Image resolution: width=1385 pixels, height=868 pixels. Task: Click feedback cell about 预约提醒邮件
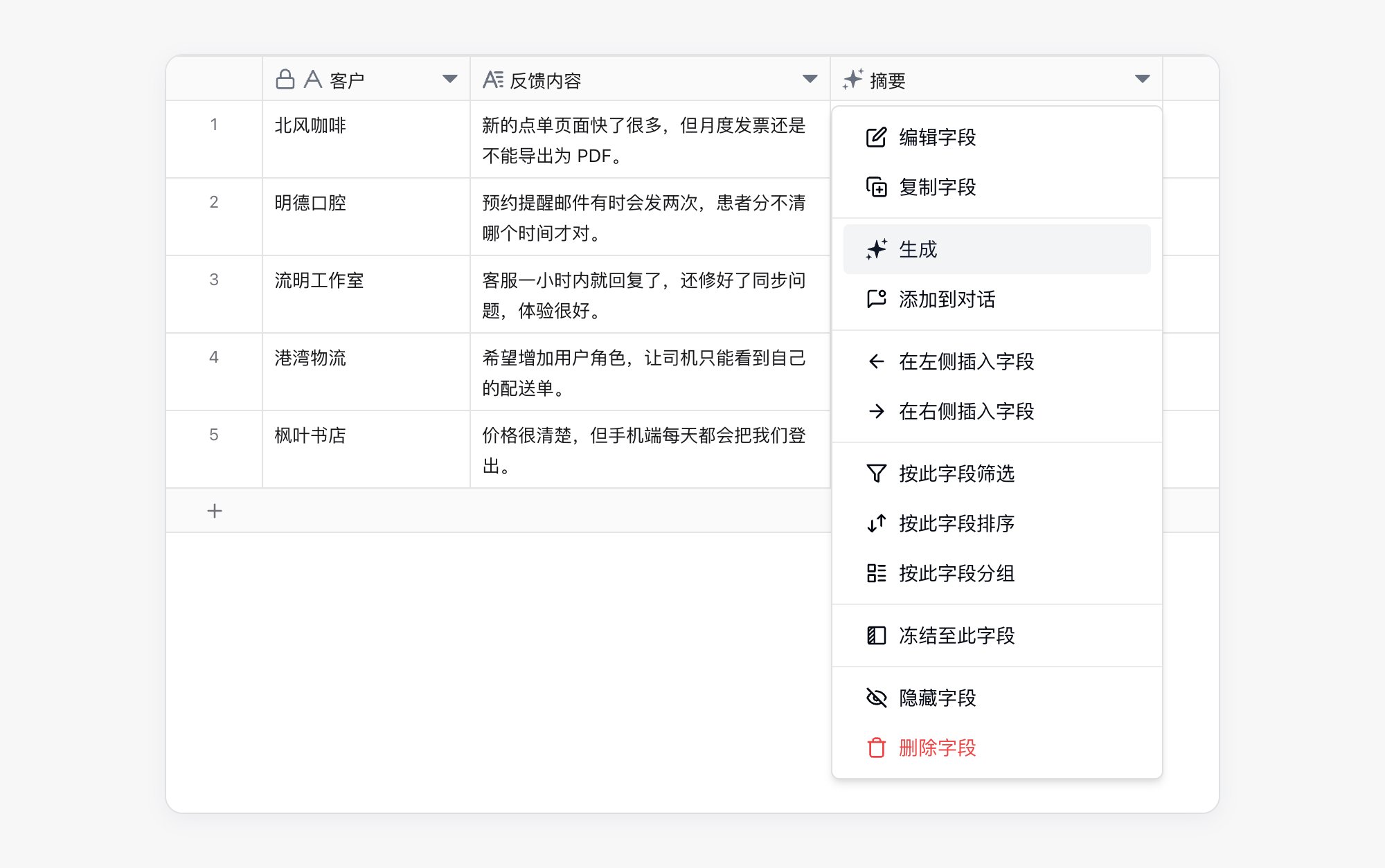tap(650, 217)
